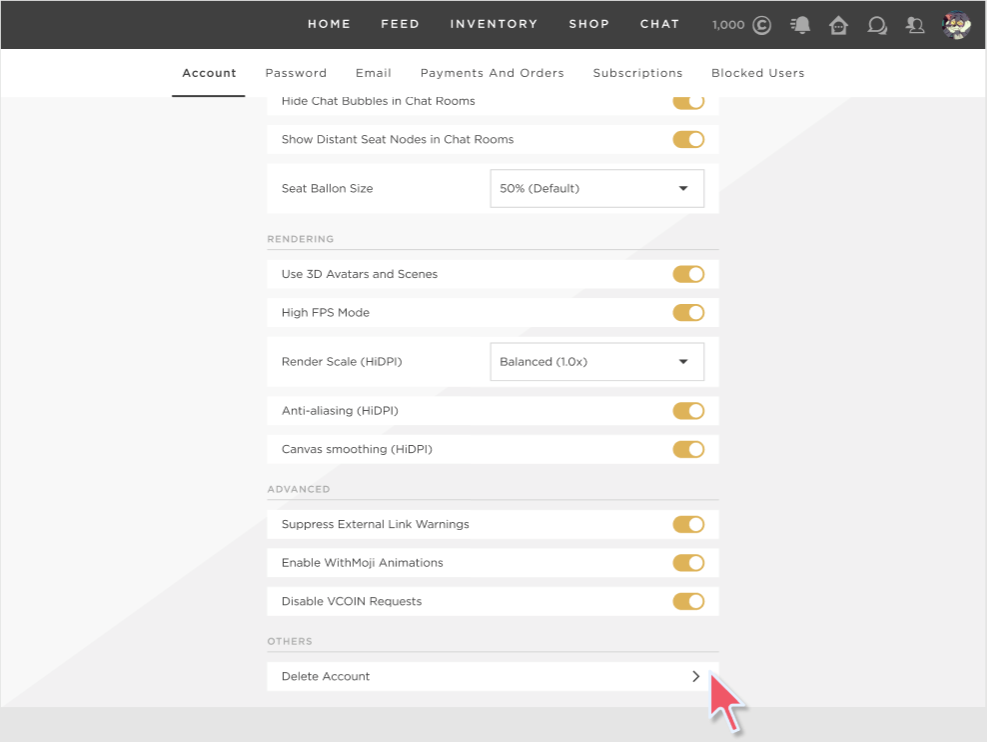Toggle Enable WithMoji Animations
The image size is (987, 742).
point(688,562)
